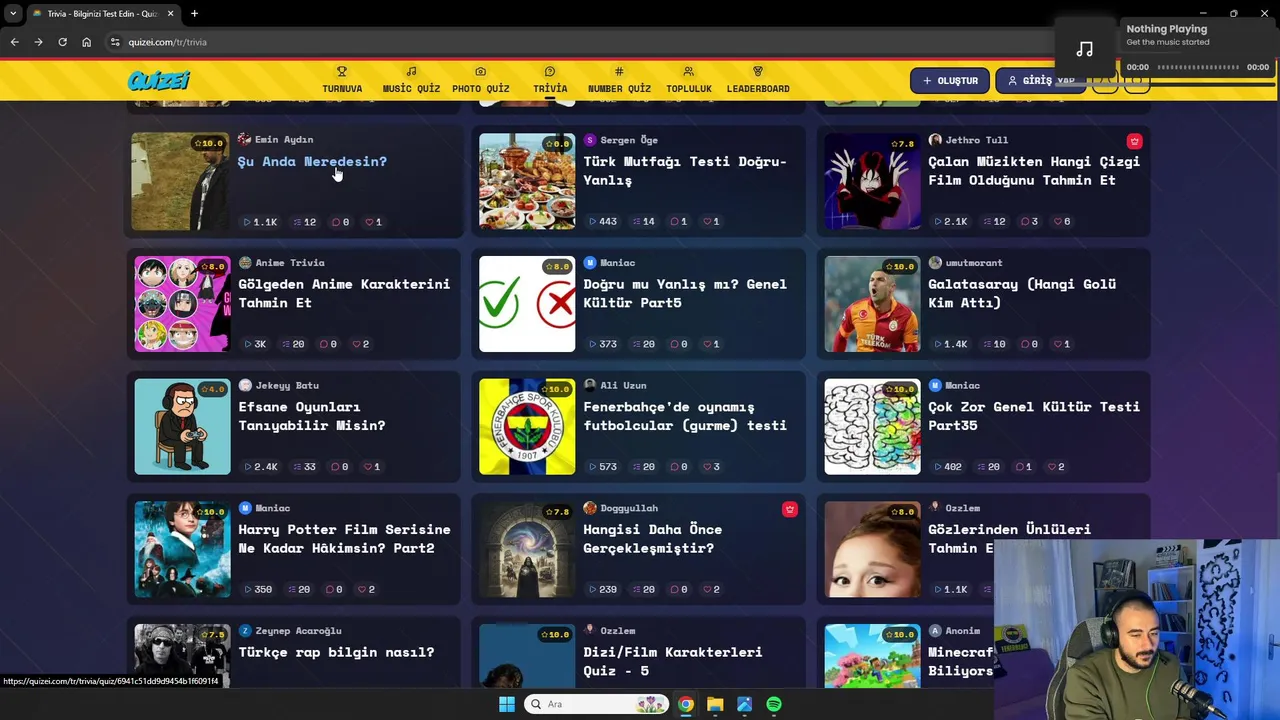Click the Turkish food thumbnail image
The image size is (1280, 720).
pyautogui.click(x=527, y=181)
